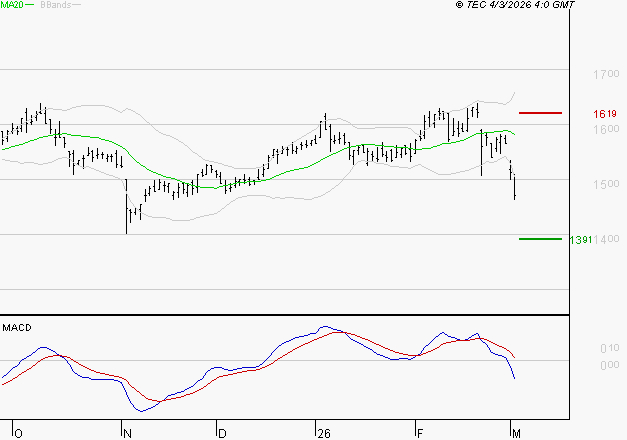This screenshot has height=440, width=627.
Task: Click the F month marker on time axis
Action: [420, 433]
